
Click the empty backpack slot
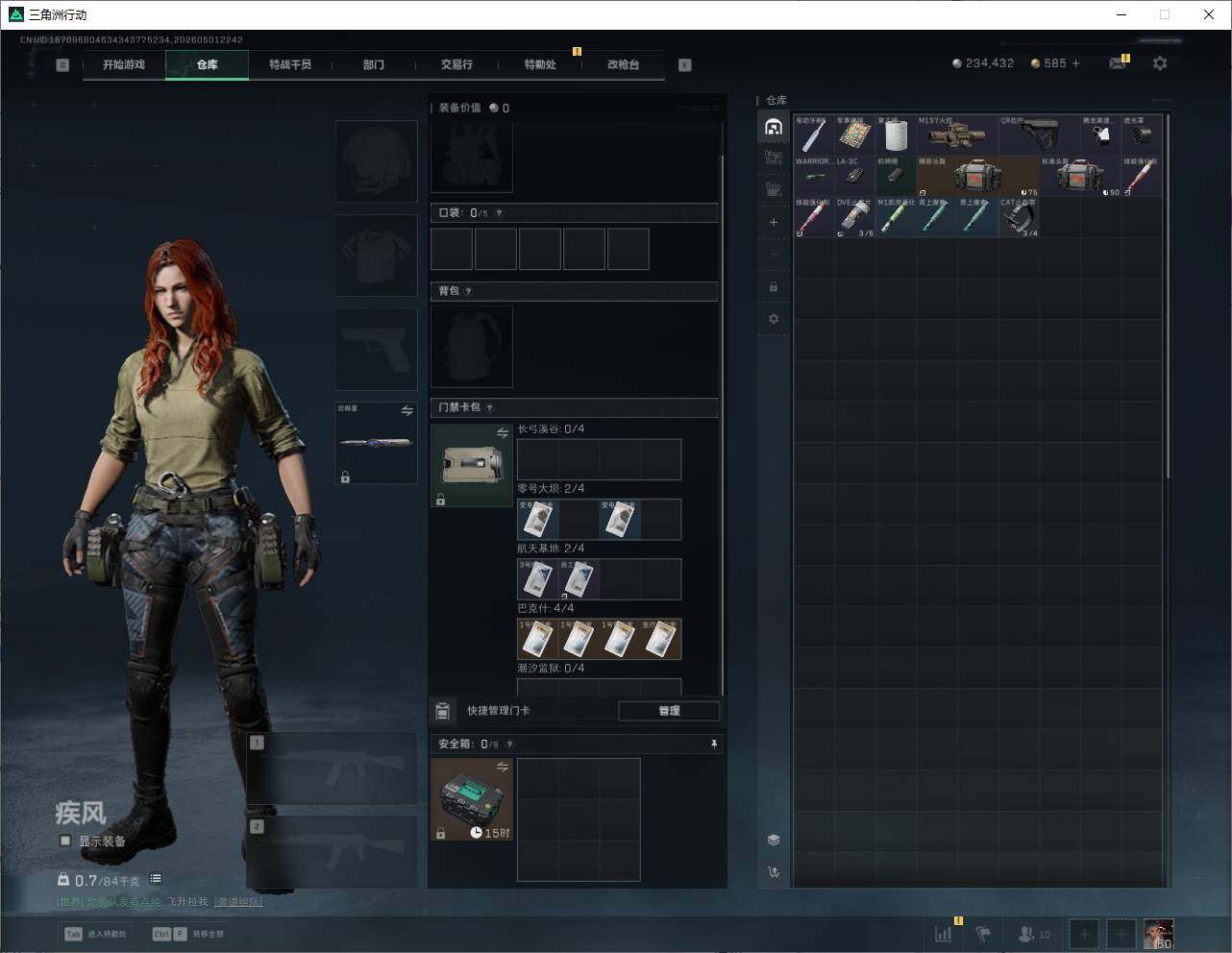click(x=472, y=347)
